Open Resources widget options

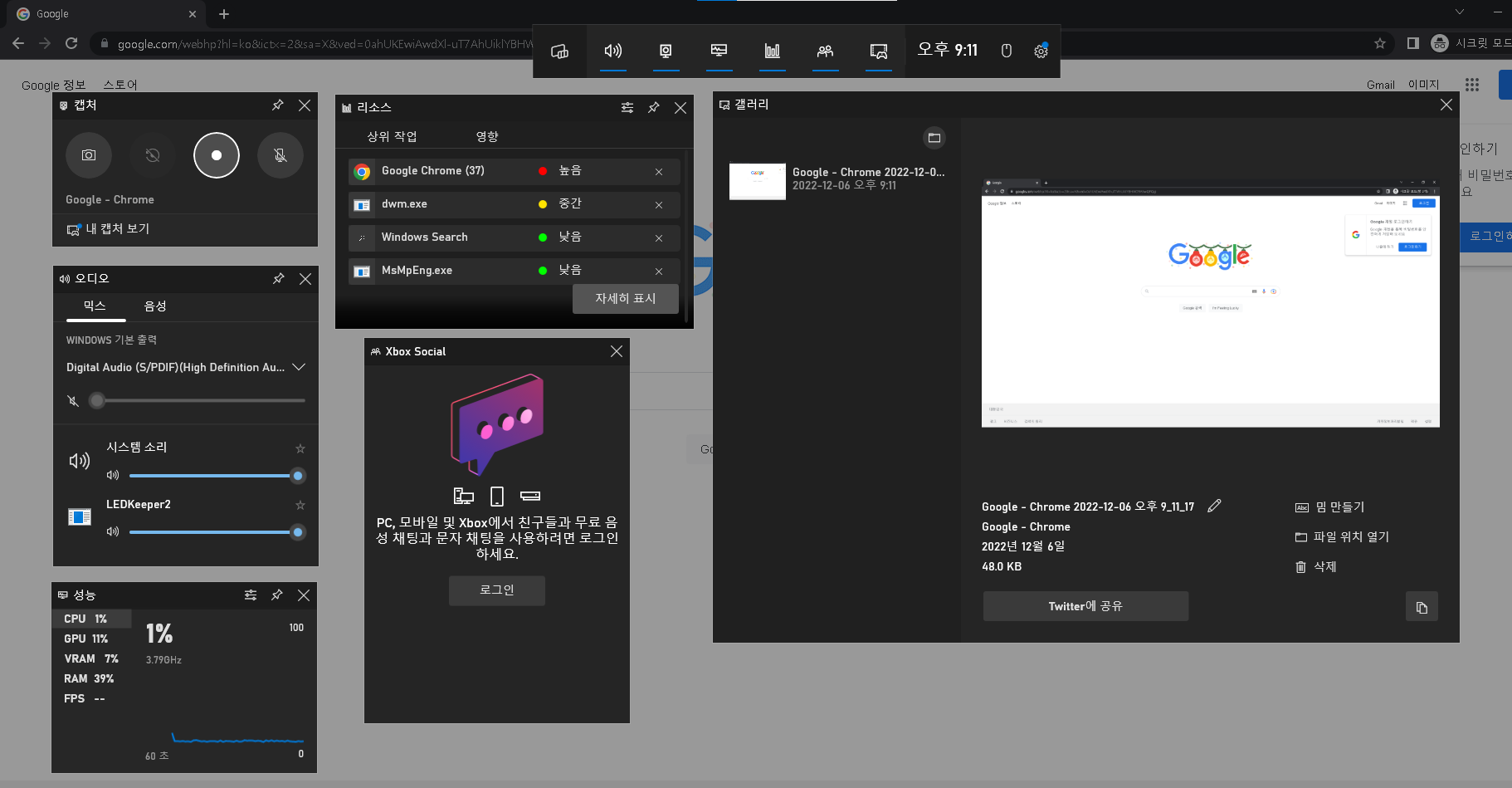click(627, 108)
